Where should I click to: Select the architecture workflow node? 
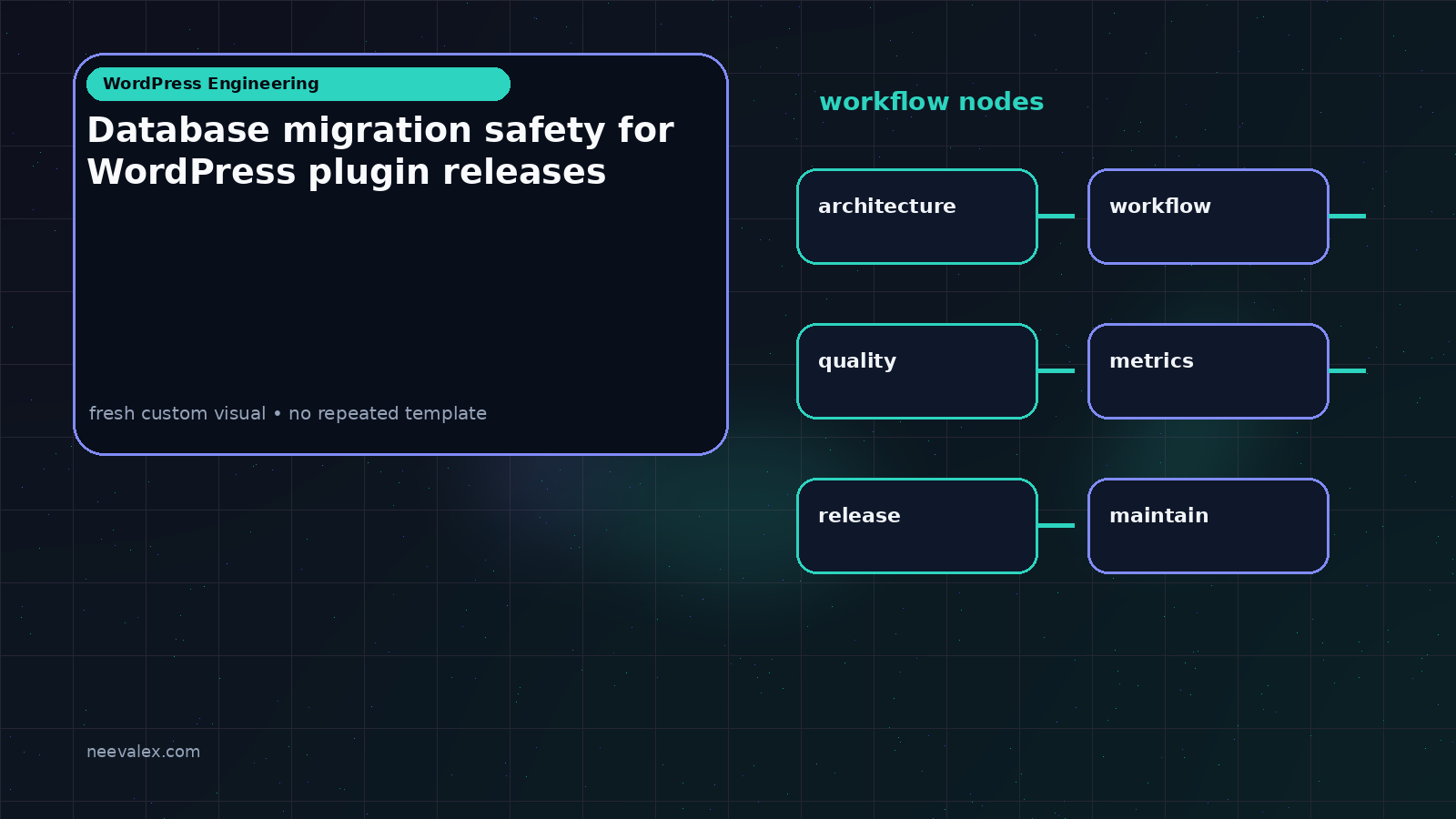[x=917, y=217]
